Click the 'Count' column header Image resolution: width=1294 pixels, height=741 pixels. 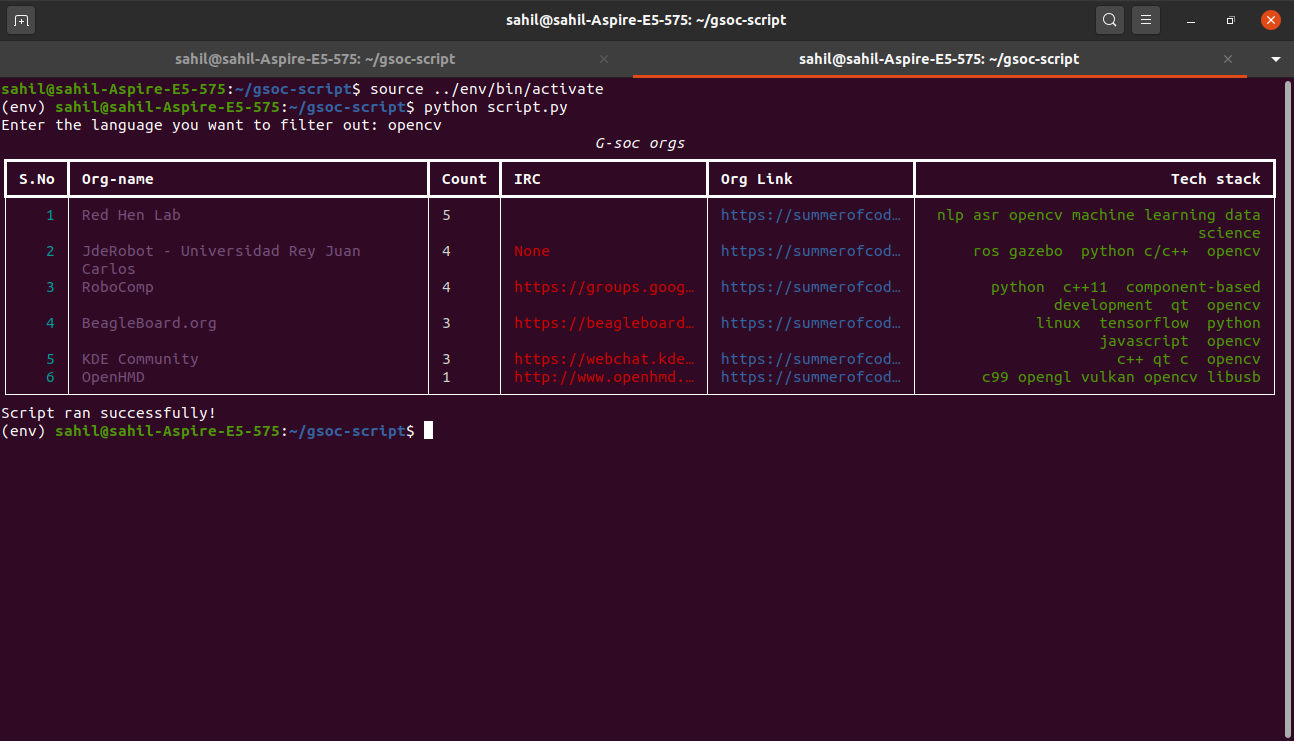pos(464,179)
